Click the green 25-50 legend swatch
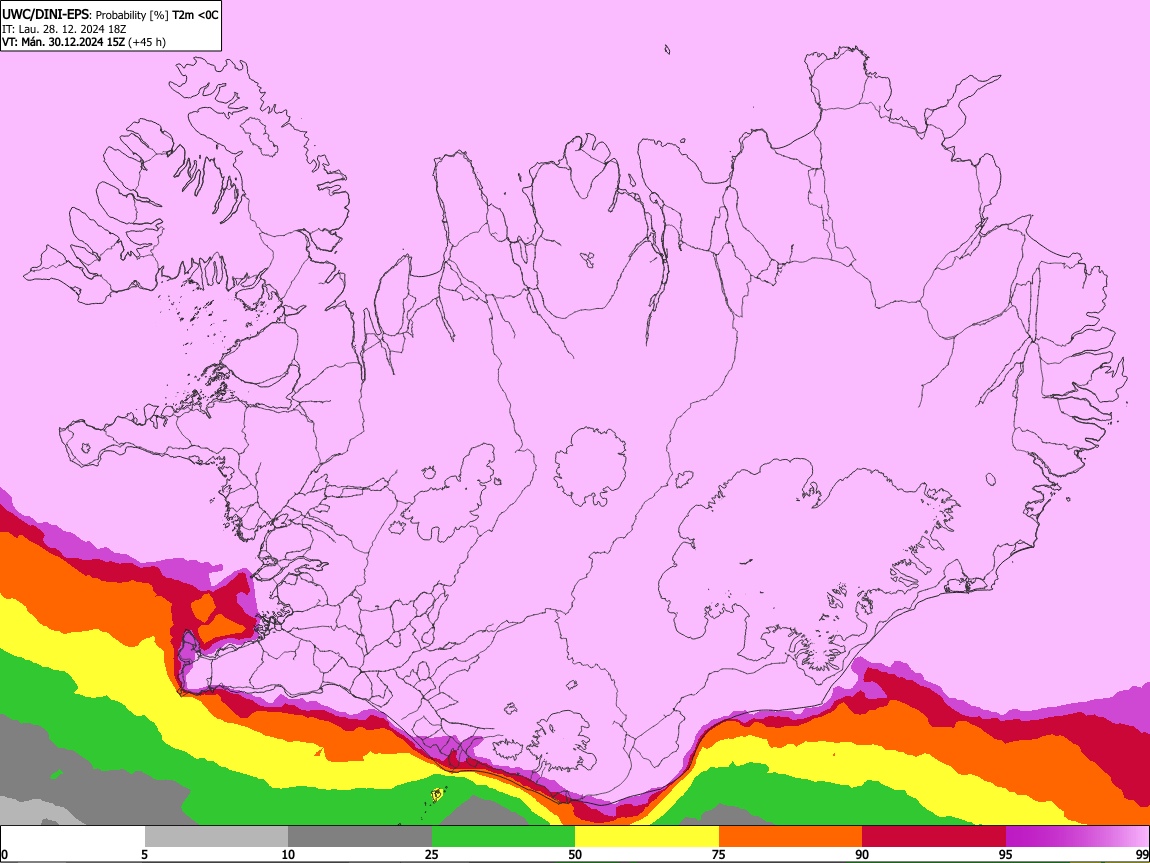Screen dimensions: 1150x863 point(503,837)
